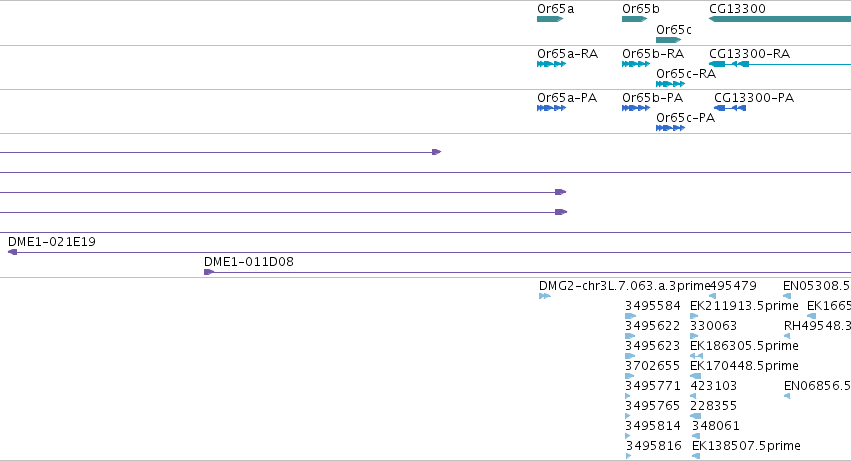Viewport: 851px width, 461px height.
Task: Select arrowhead at start of DME1-021E19 clone
Action: point(12,252)
